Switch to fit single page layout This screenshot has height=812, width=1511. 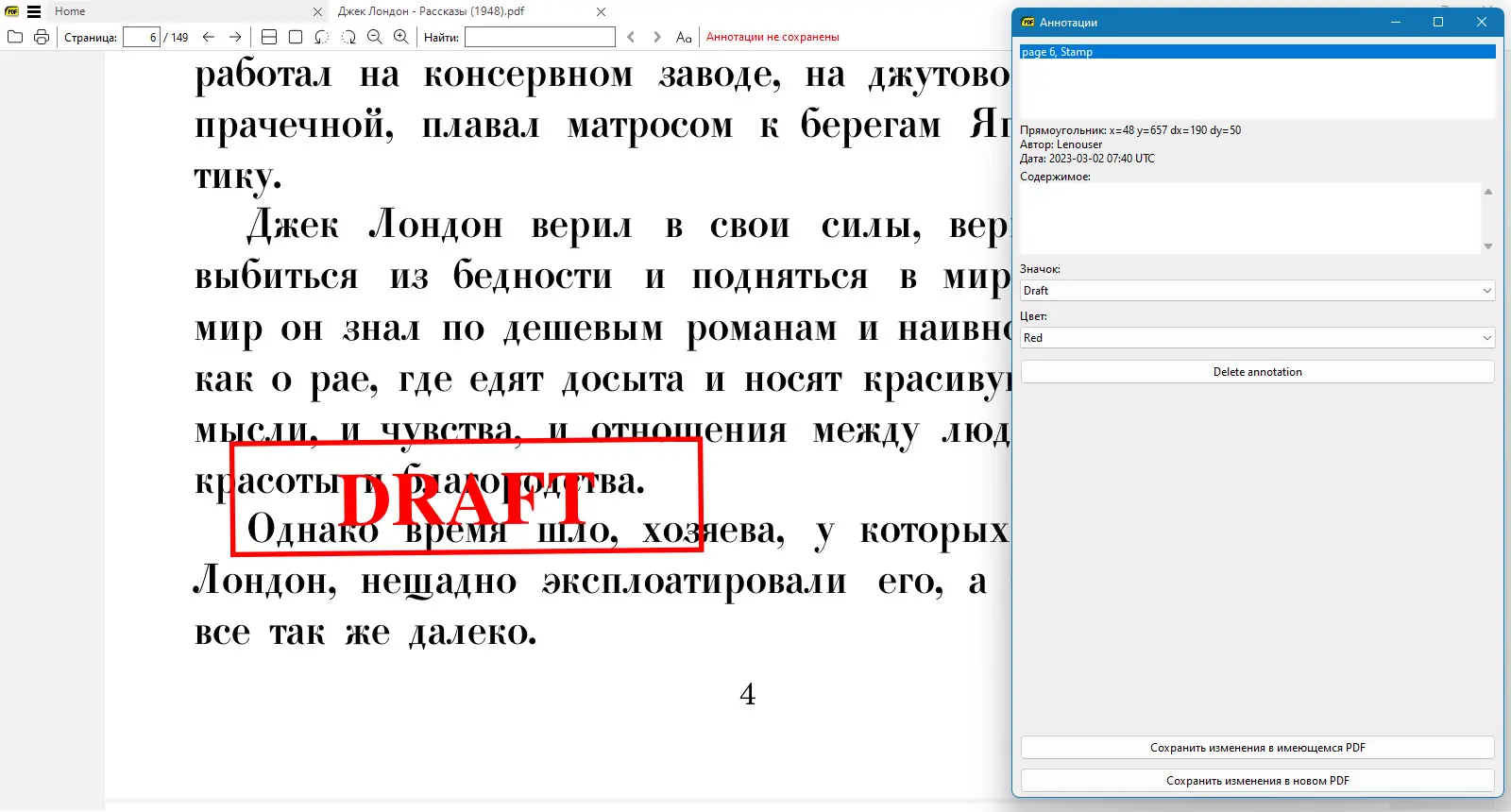[x=296, y=37]
